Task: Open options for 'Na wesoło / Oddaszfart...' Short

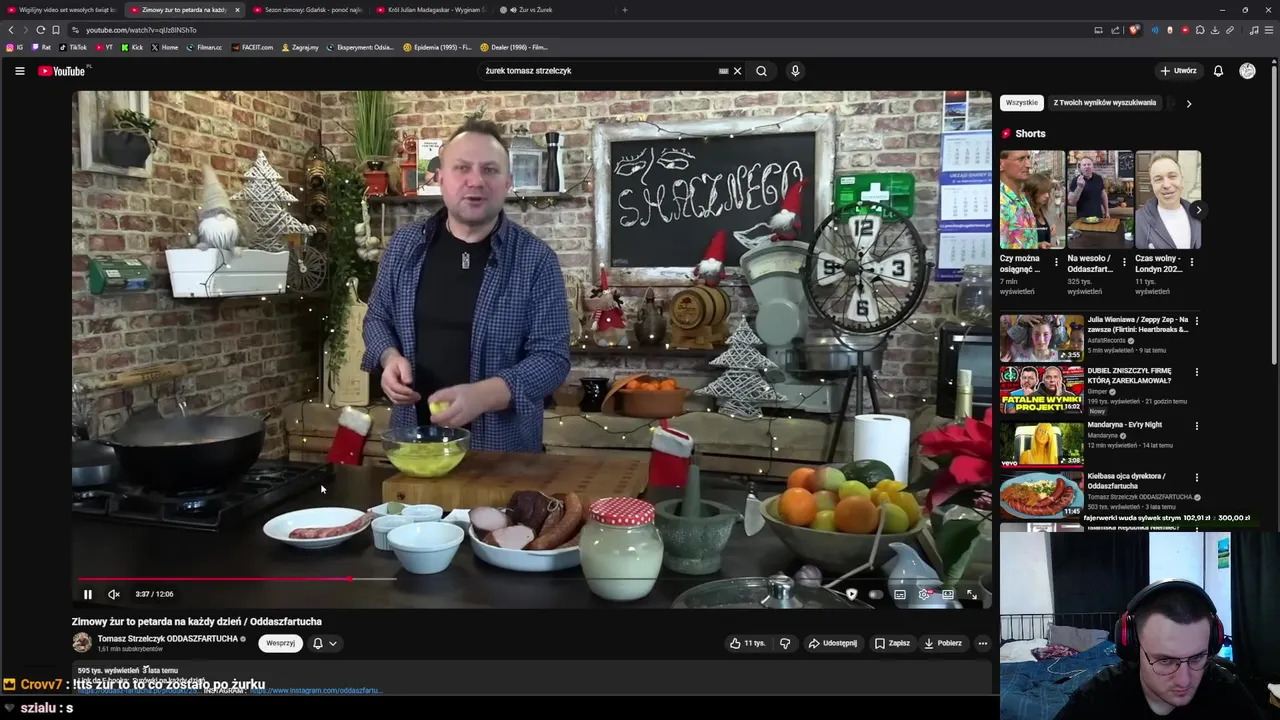Action: 1124,262
